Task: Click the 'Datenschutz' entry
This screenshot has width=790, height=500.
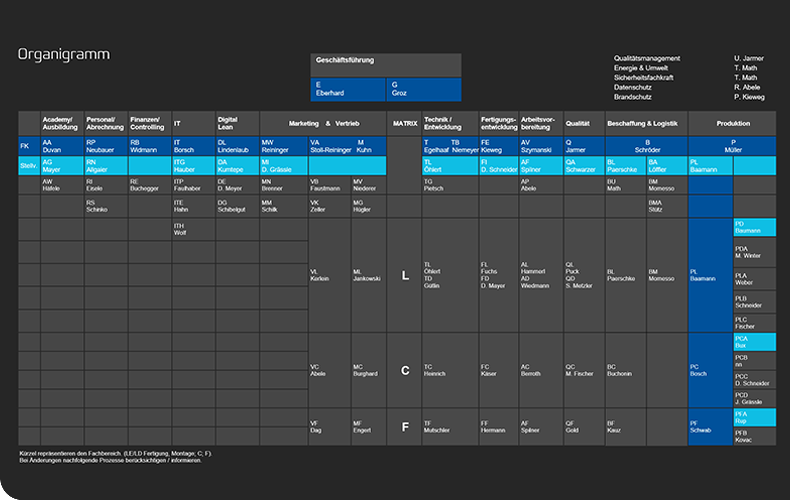Action: (632, 87)
